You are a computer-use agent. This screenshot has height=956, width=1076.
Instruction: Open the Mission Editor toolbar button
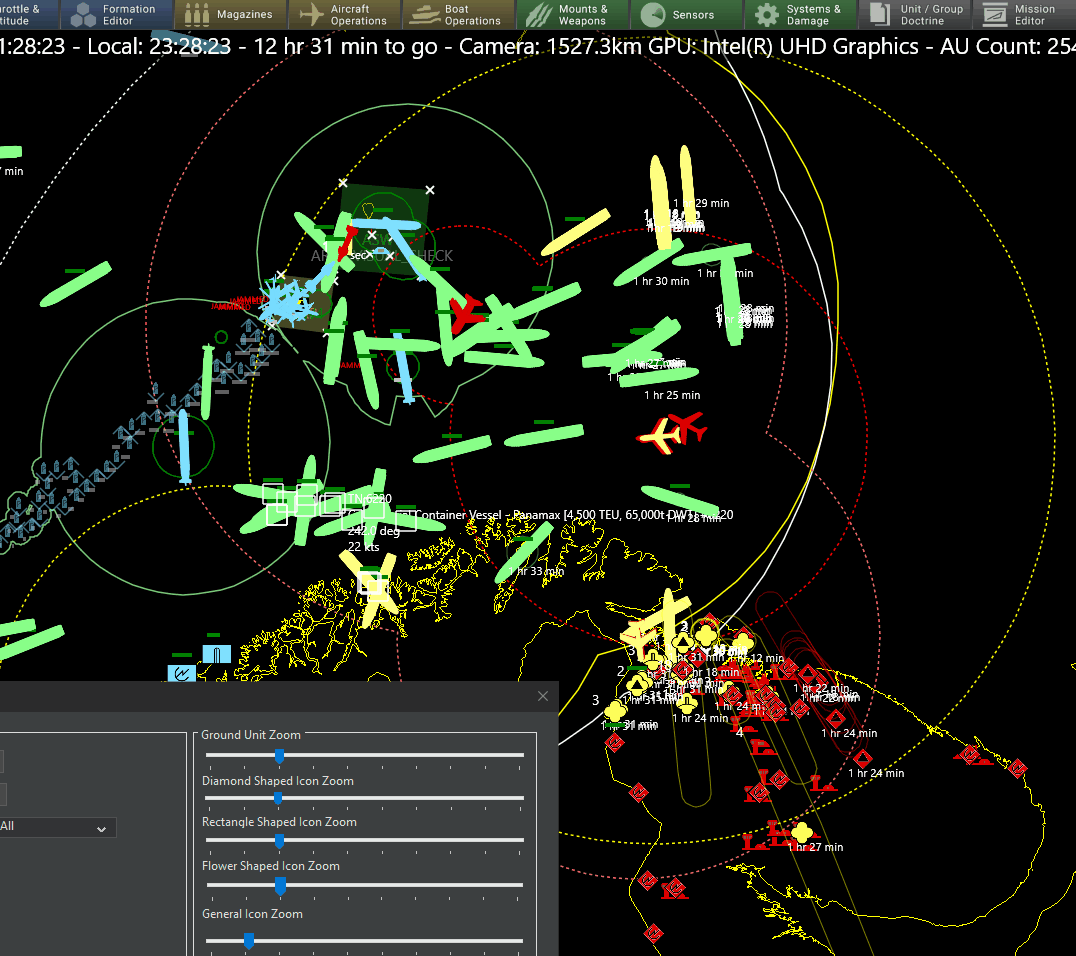click(1025, 14)
